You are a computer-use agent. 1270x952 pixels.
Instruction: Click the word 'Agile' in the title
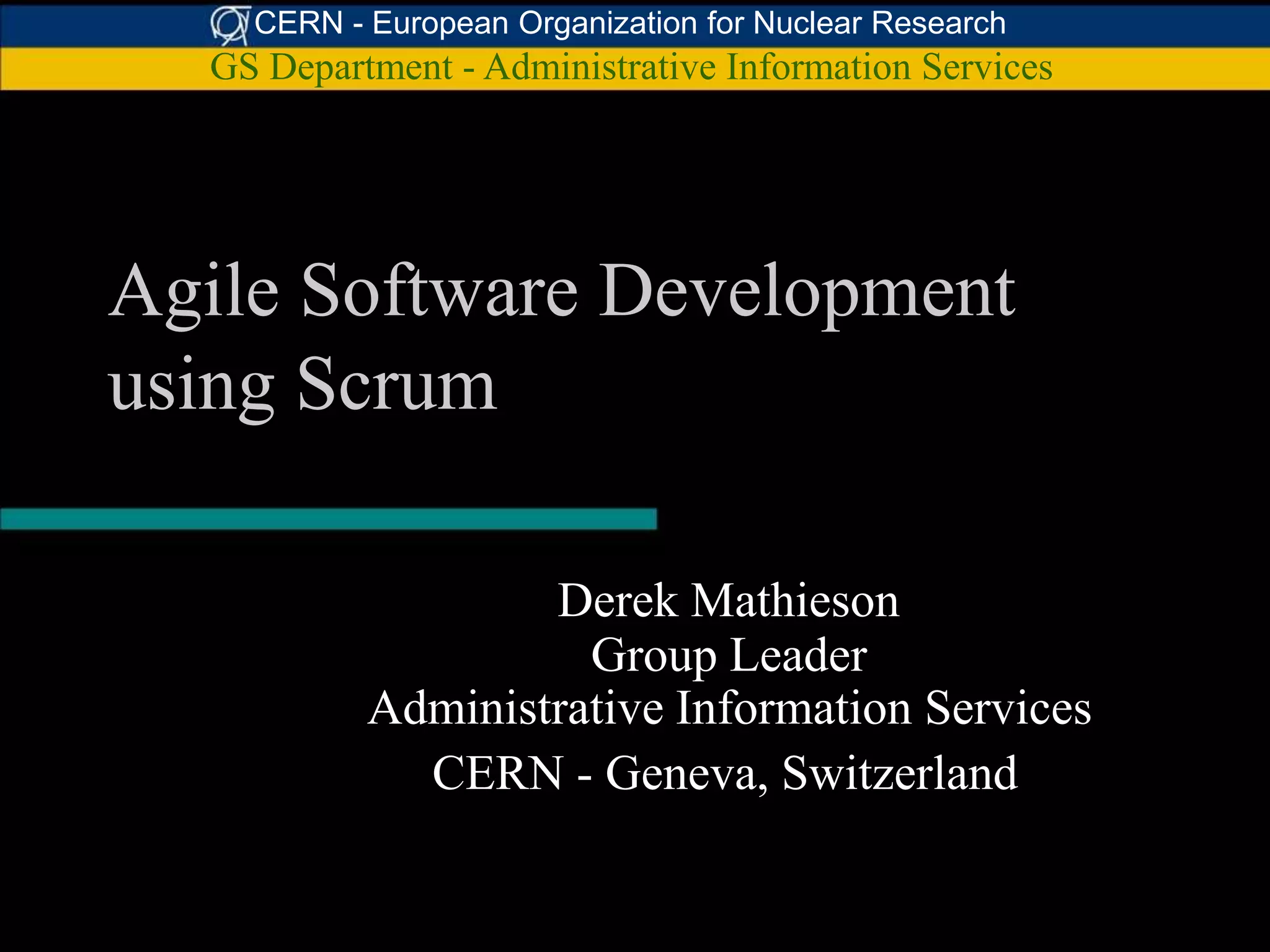pyautogui.click(x=194, y=291)
